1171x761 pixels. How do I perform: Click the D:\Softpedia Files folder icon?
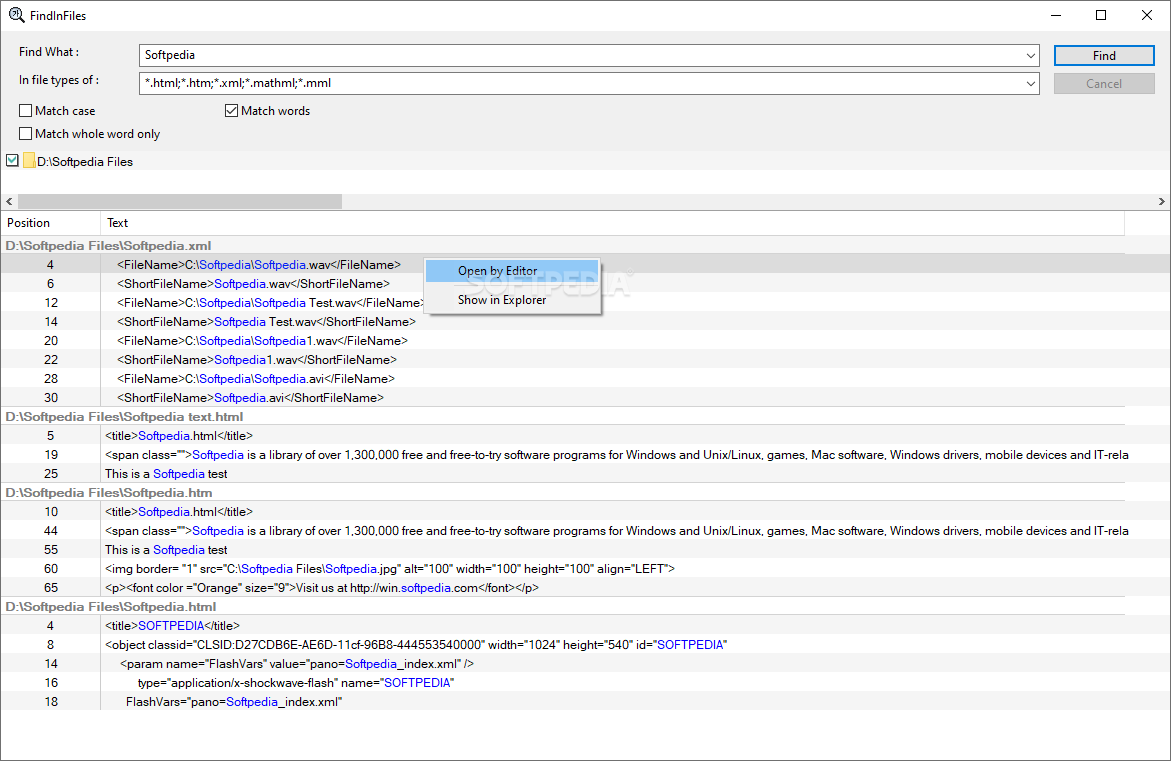29,161
